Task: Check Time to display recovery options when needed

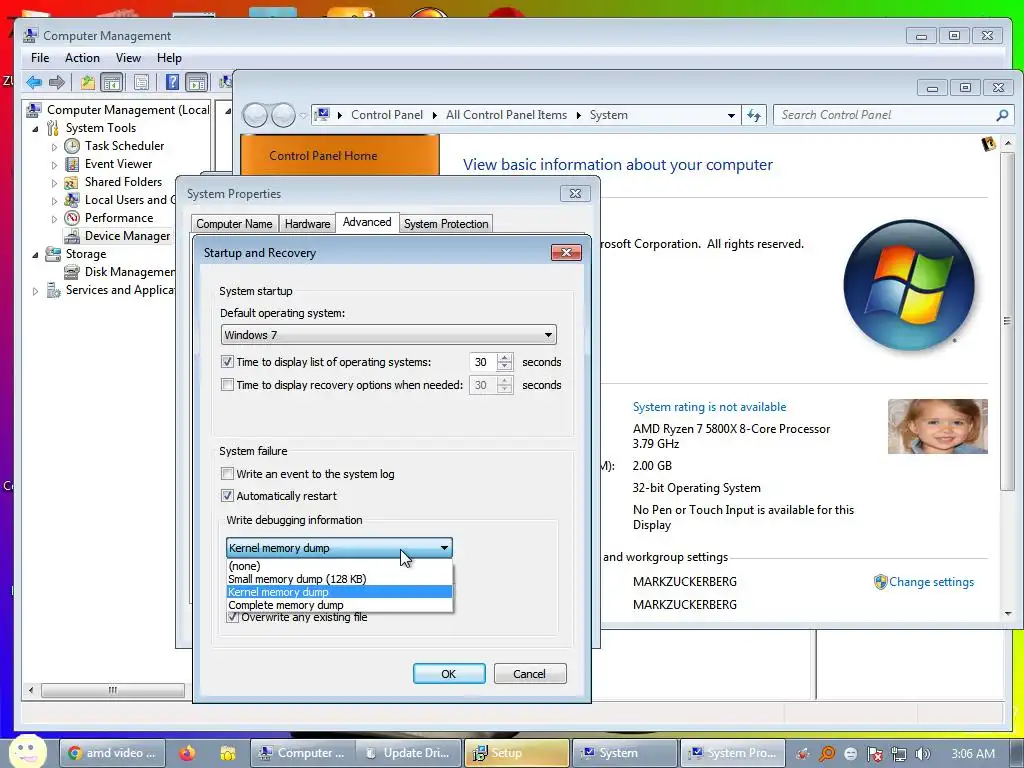Action: pos(227,385)
